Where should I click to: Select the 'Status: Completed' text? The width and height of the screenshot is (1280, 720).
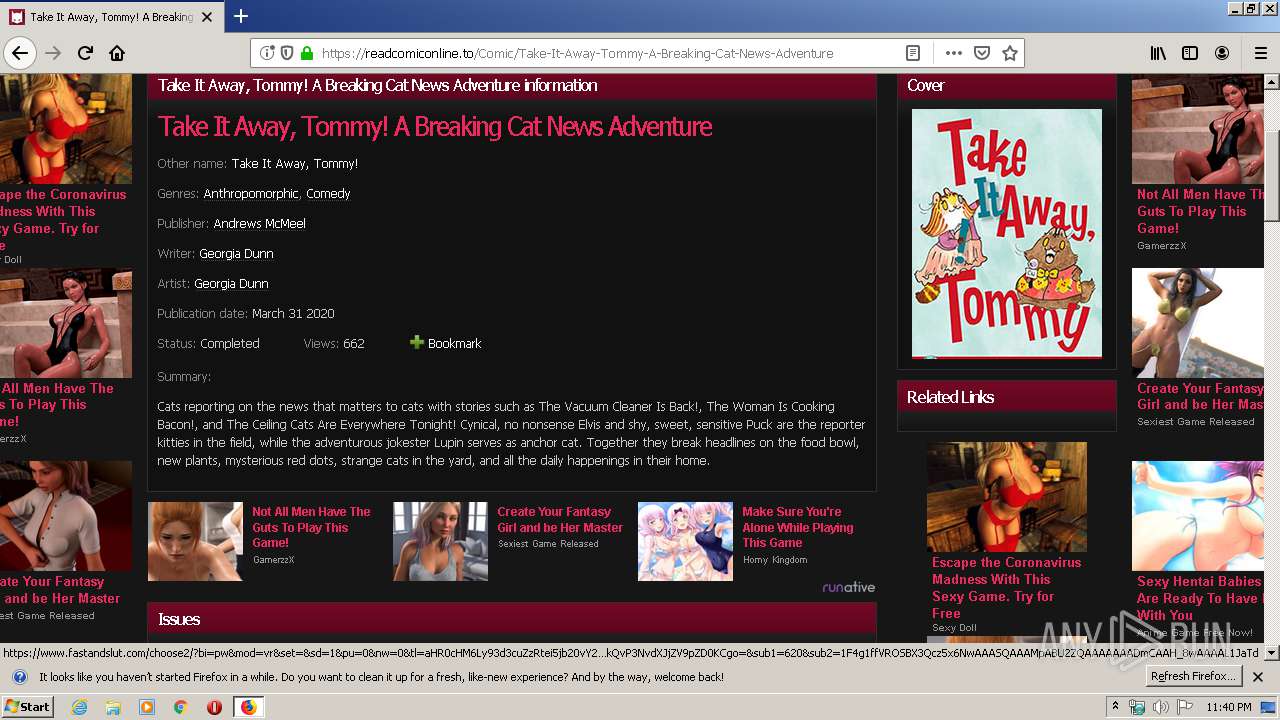208,343
